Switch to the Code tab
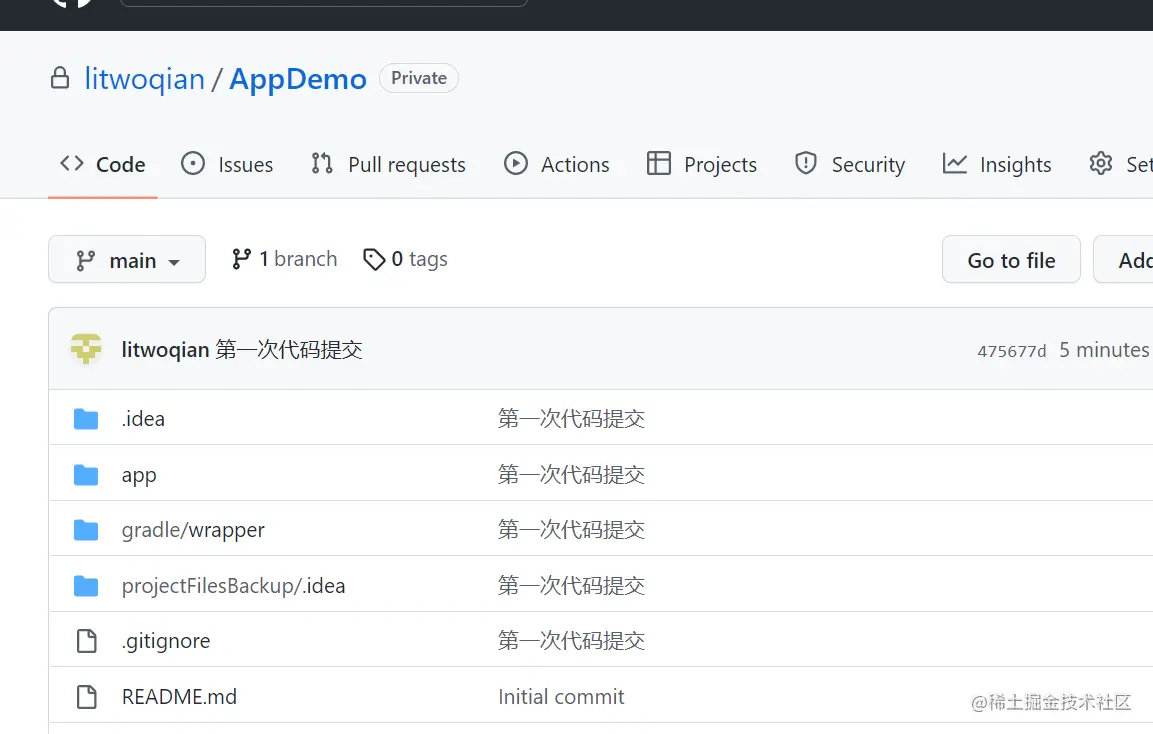The image size is (1153, 734). tap(103, 165)
